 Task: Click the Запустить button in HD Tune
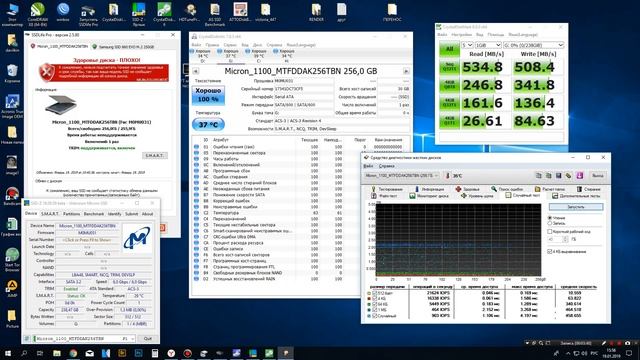[576, 207]
